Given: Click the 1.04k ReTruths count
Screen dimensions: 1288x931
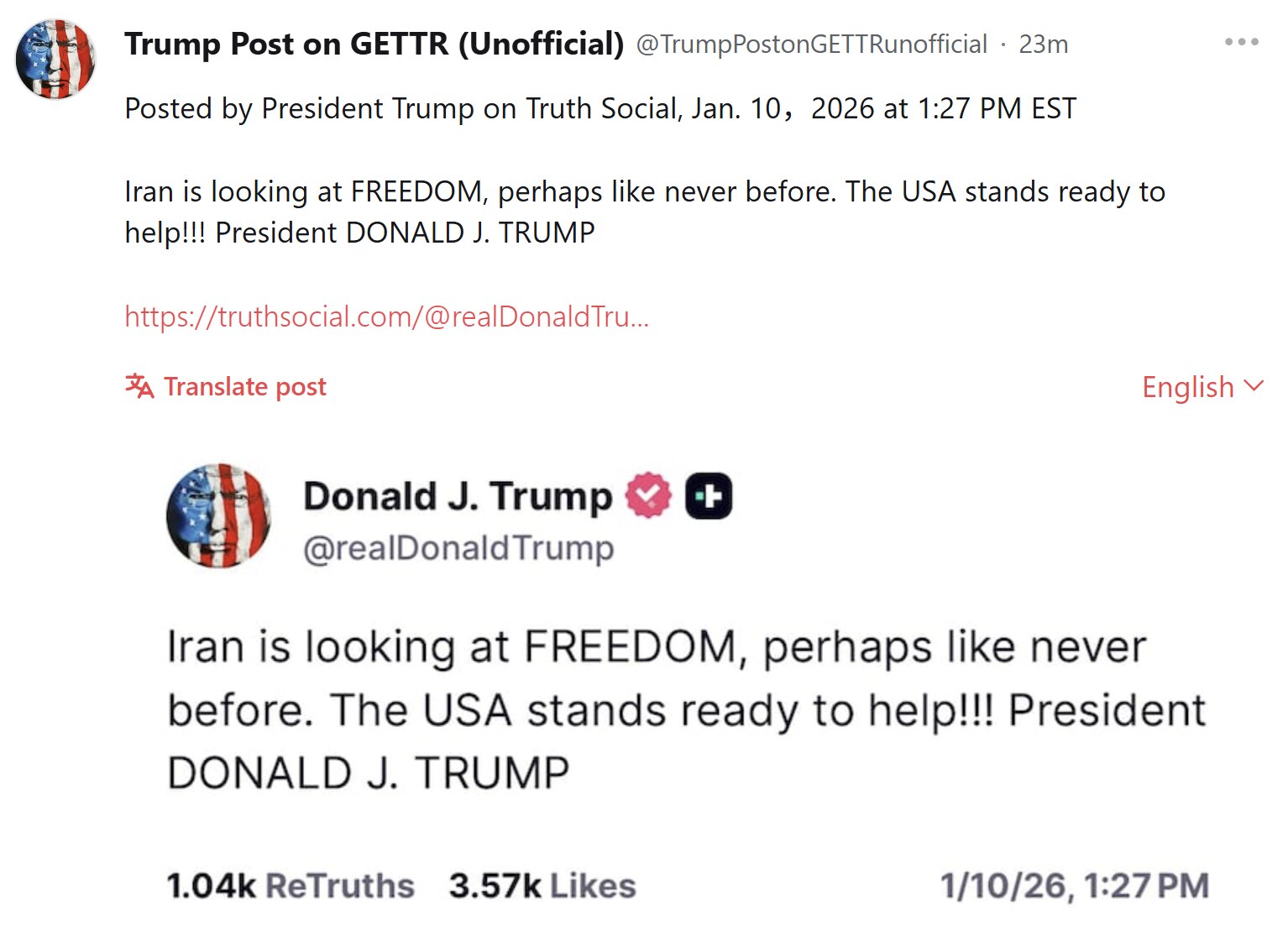Looking at the screenshot, I should click(x=291, y=886).
